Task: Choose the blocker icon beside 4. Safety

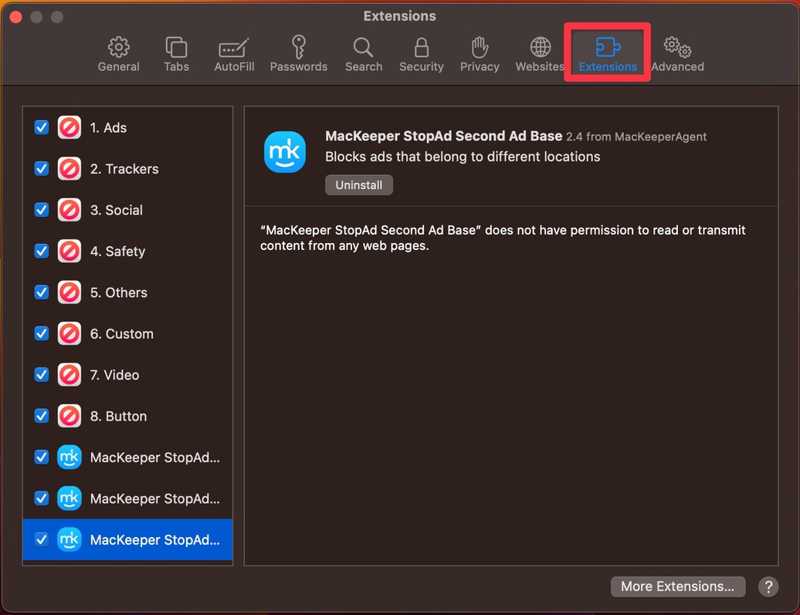Action: tap(69, 251)
